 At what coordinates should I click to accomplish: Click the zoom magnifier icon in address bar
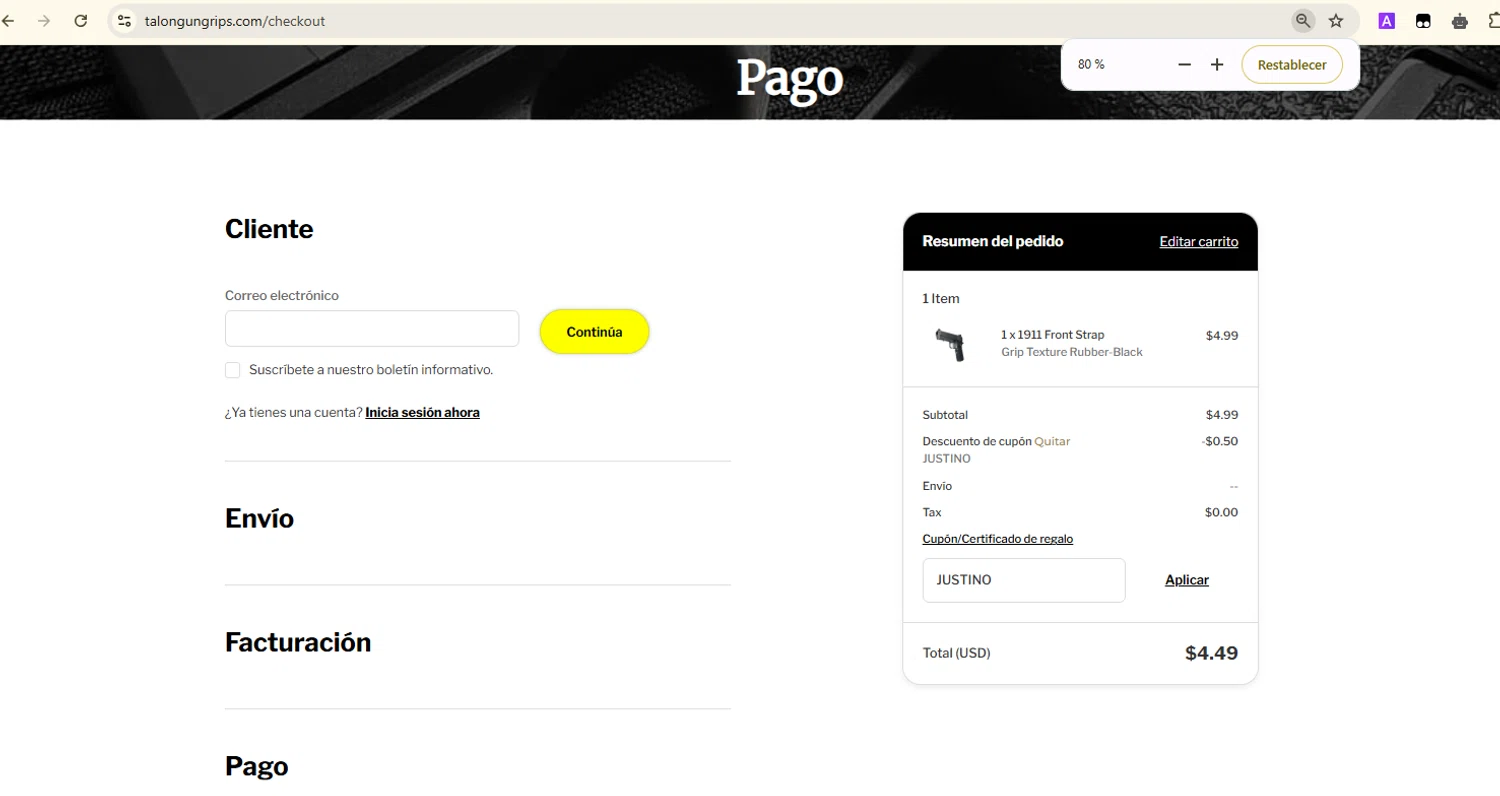click(1302, 20)
